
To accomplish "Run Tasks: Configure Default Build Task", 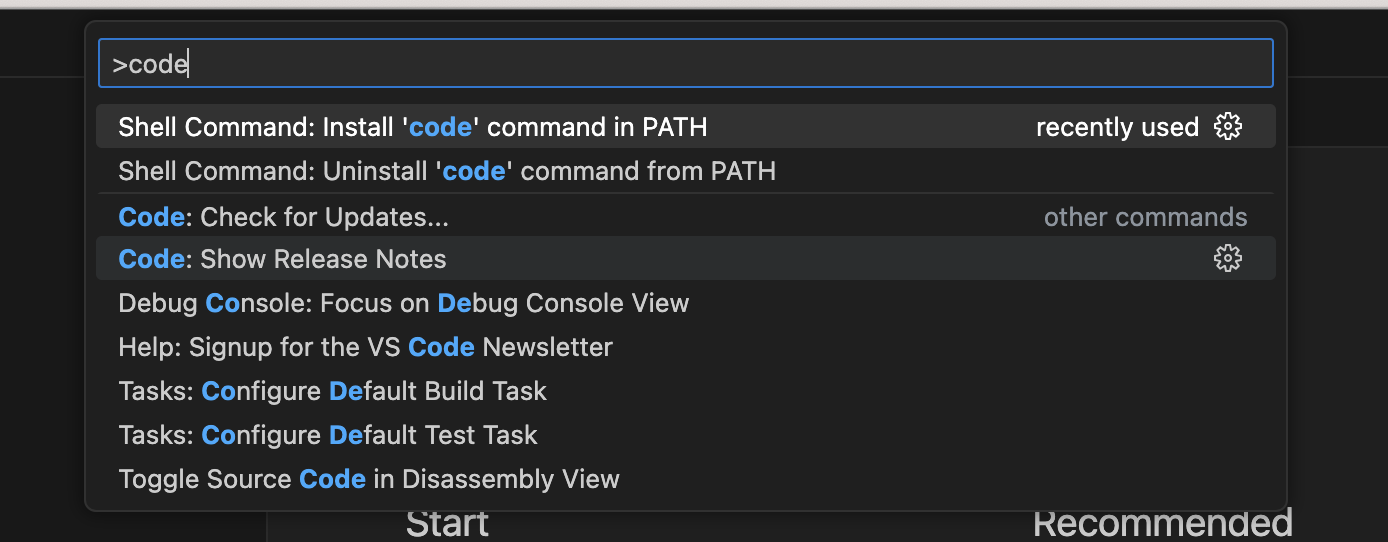I will tap(685, 391).
